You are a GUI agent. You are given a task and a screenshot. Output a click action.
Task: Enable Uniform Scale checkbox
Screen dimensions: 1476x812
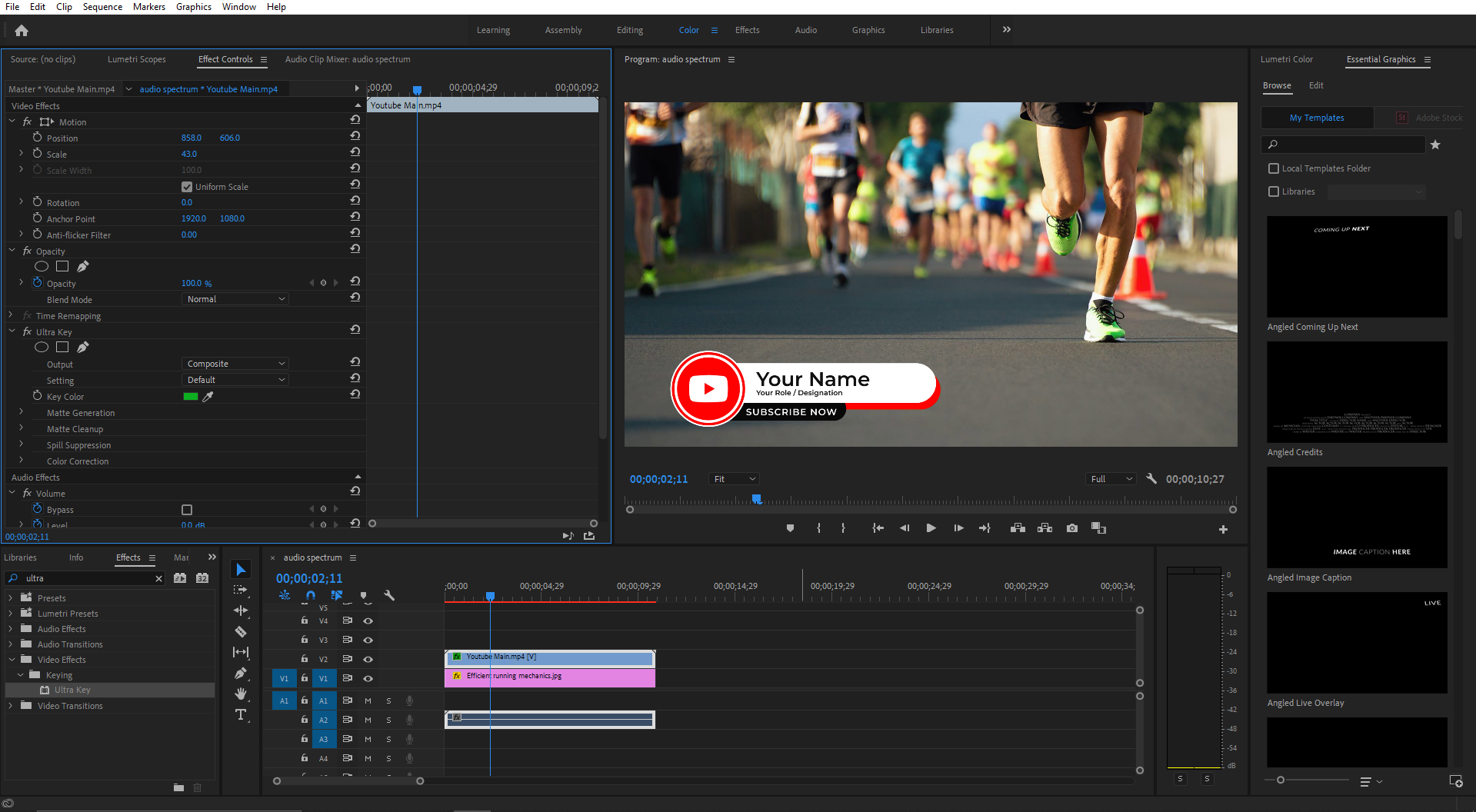pos(186,186)
